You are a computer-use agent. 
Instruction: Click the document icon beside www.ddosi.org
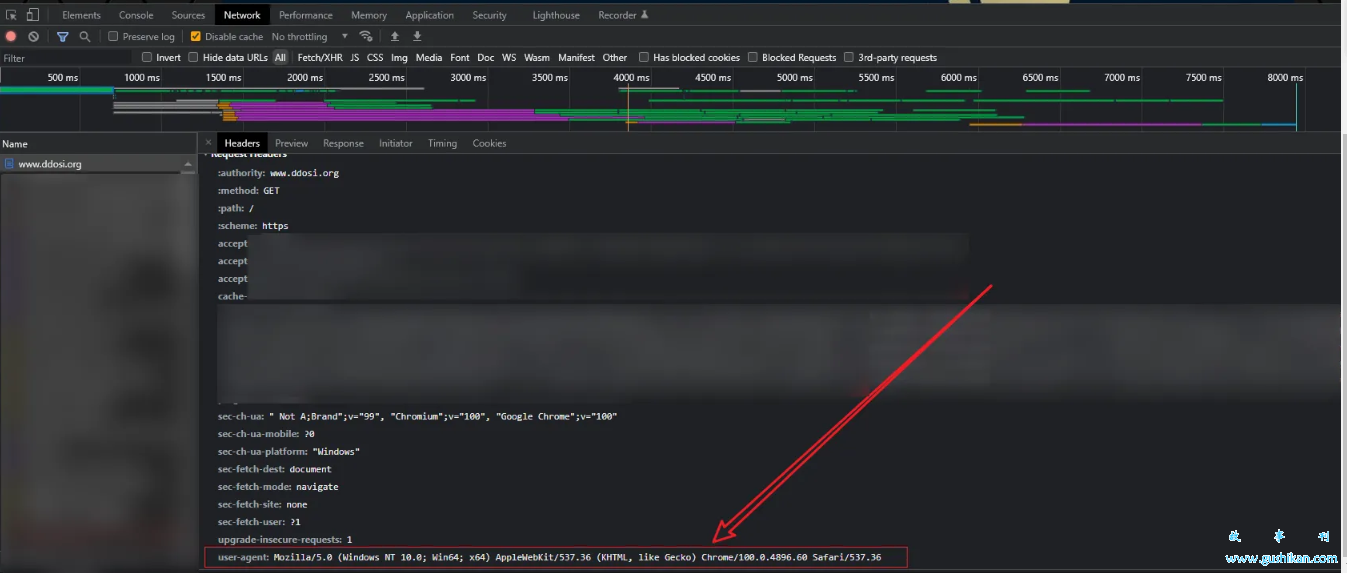(9, 164)
